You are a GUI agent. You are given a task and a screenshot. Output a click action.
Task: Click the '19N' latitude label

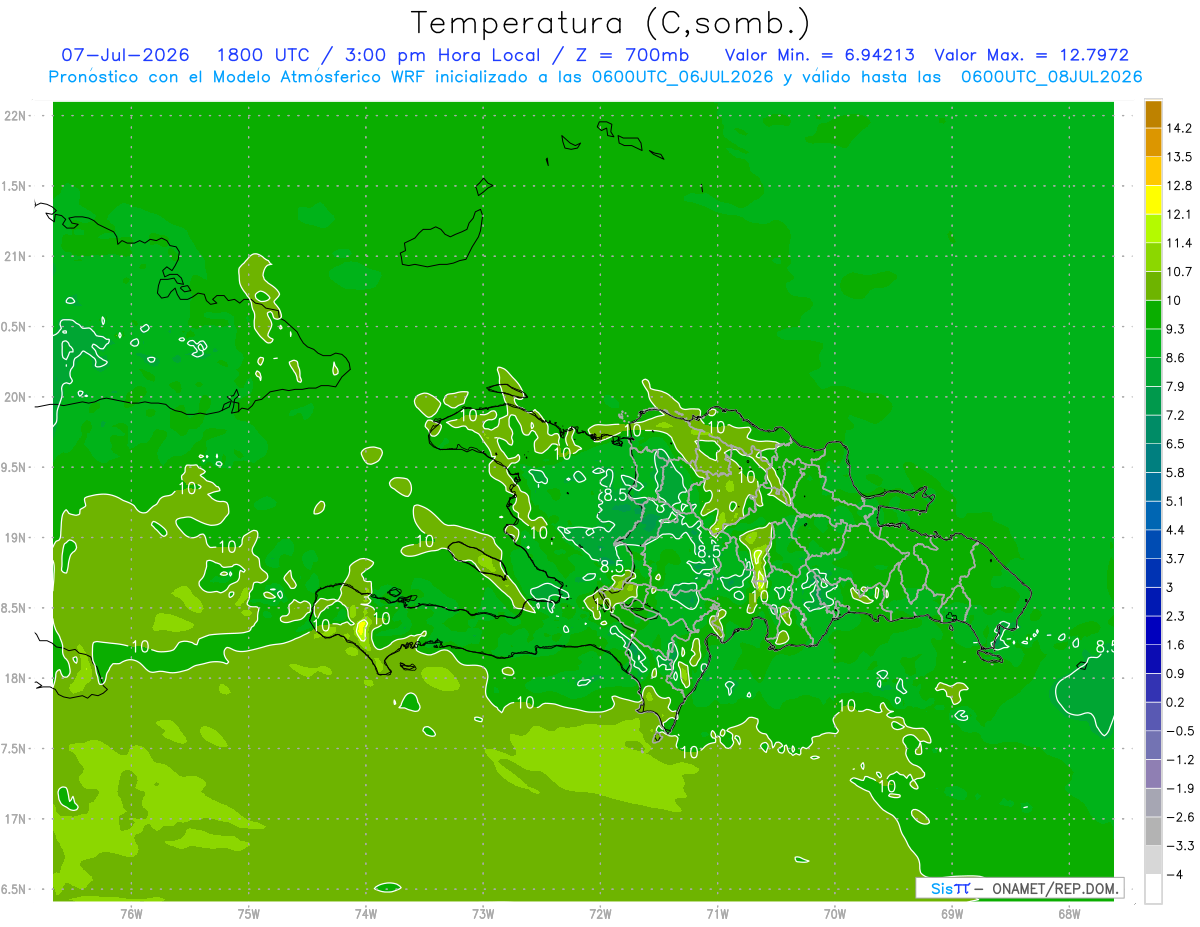pyautogui.click(x=15, y=538)
